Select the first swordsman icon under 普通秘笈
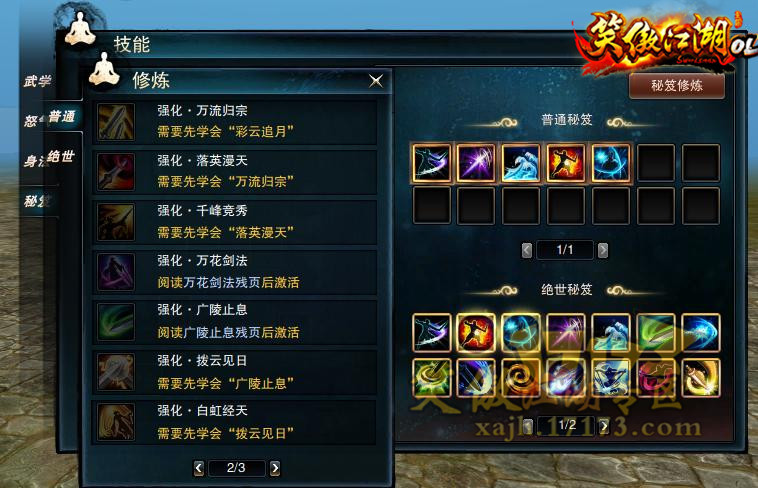The height and width of the screenshot is (488, 758). 432,163
